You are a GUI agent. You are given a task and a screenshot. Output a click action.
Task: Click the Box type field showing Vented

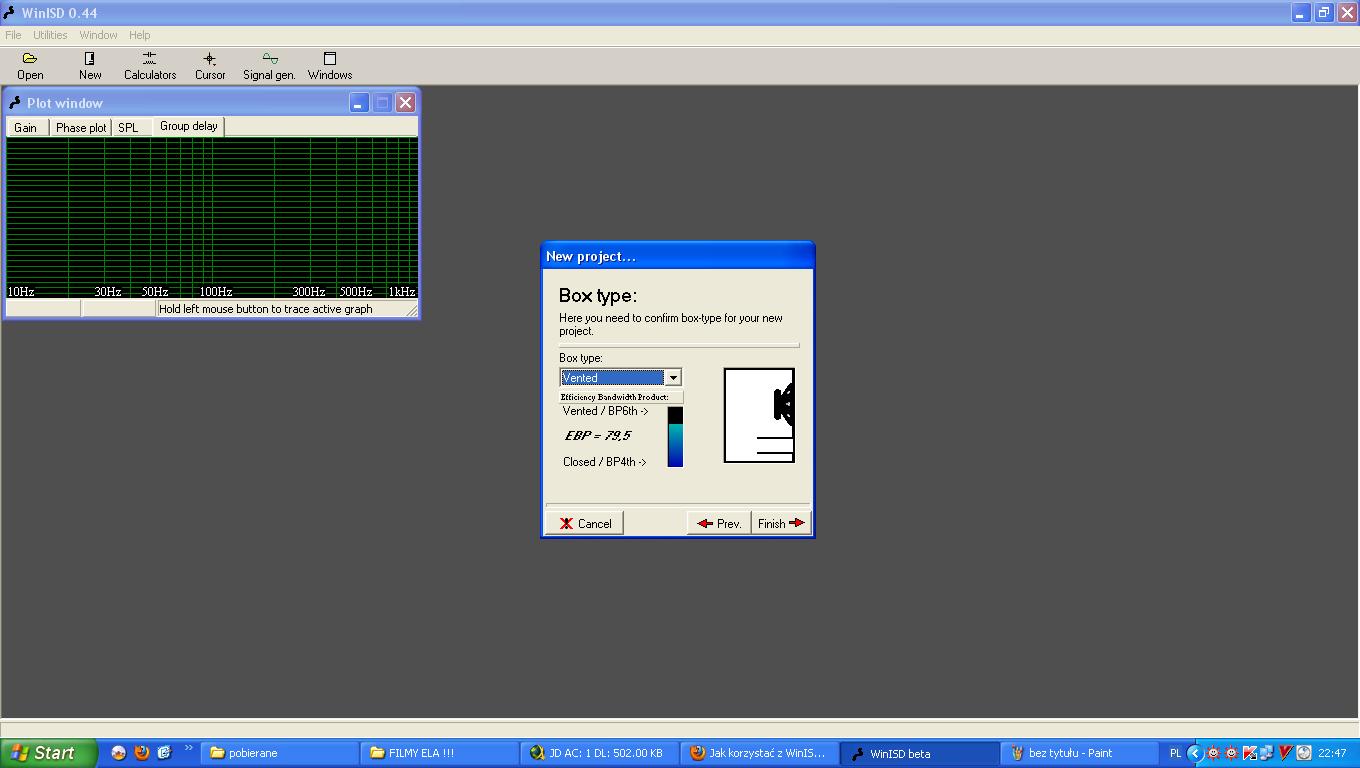click(x=613, y=377)
